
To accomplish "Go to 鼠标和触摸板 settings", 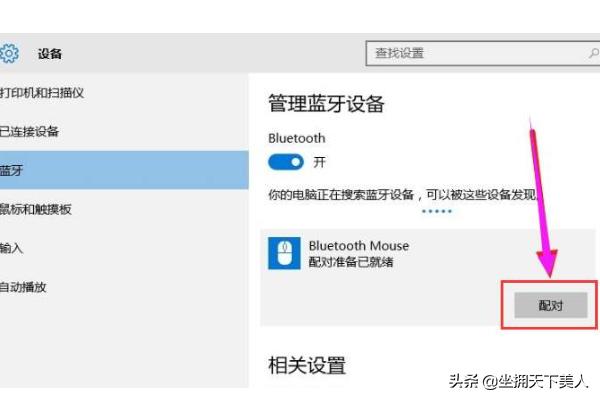I will (x=36, y=209).
